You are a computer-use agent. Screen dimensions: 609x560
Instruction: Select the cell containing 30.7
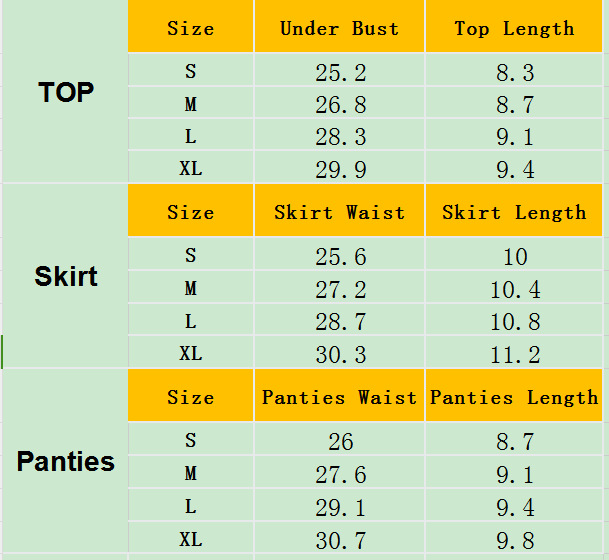[340, 540]
